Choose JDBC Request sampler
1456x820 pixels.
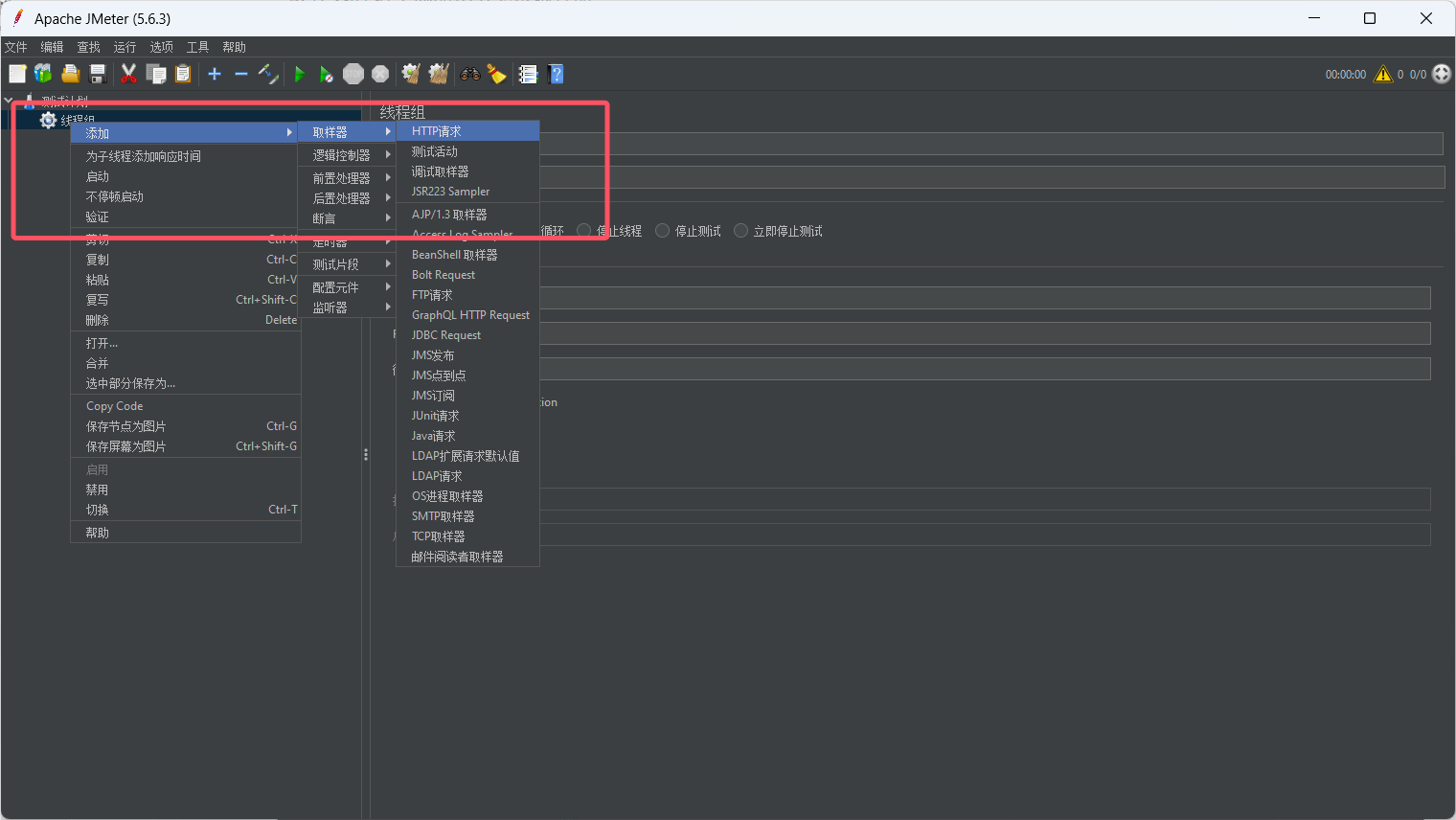[467, 335]
